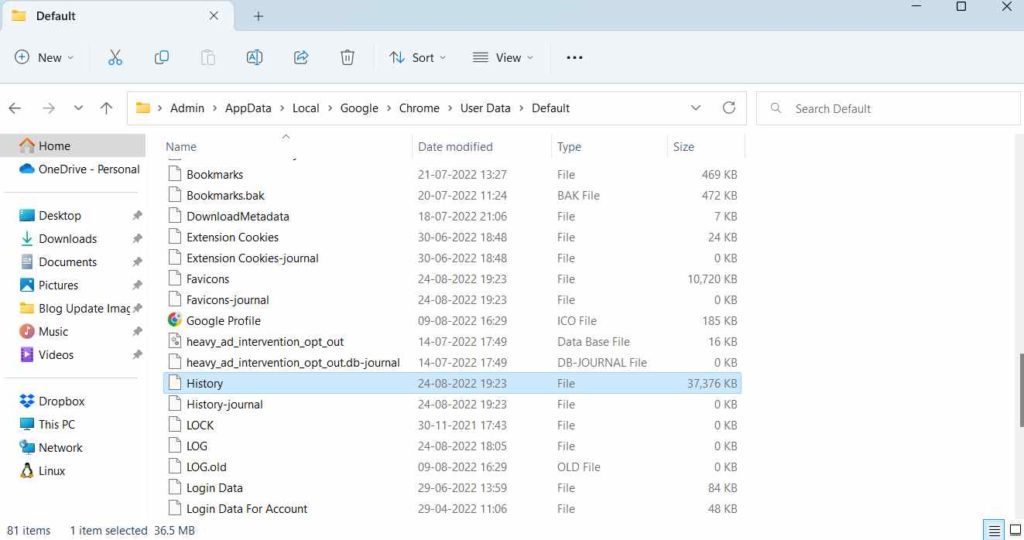Click the Search Default input field

(x=888, y=108)
